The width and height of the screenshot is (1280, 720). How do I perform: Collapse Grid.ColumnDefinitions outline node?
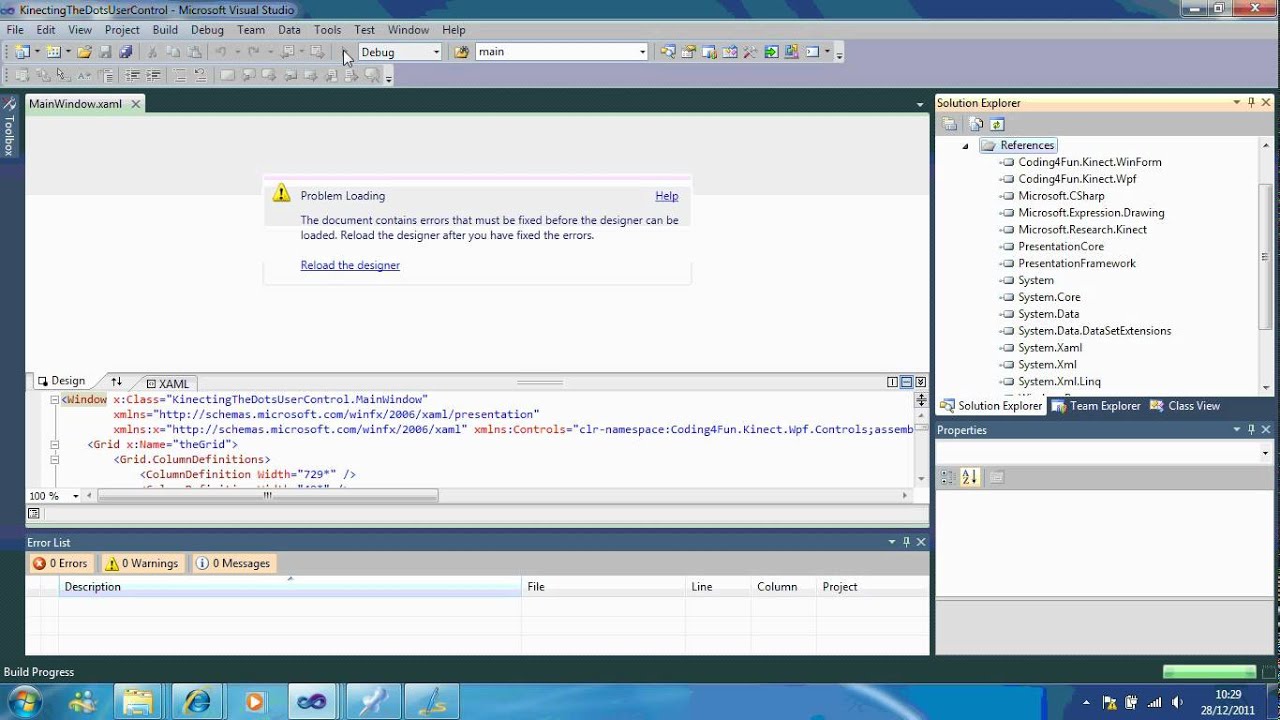[x=55, y=460]
